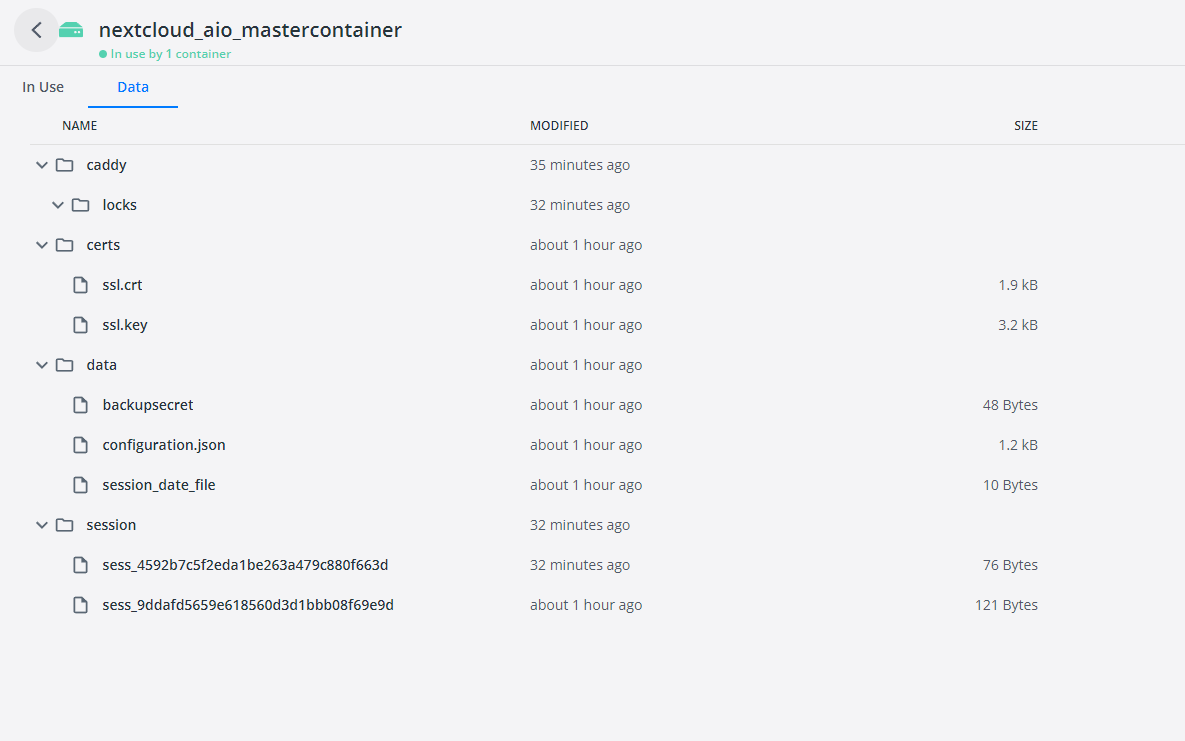The width and height of the screenshot is (1185, 741).
Task: Select the locks folder name
Action: (119, 205)
